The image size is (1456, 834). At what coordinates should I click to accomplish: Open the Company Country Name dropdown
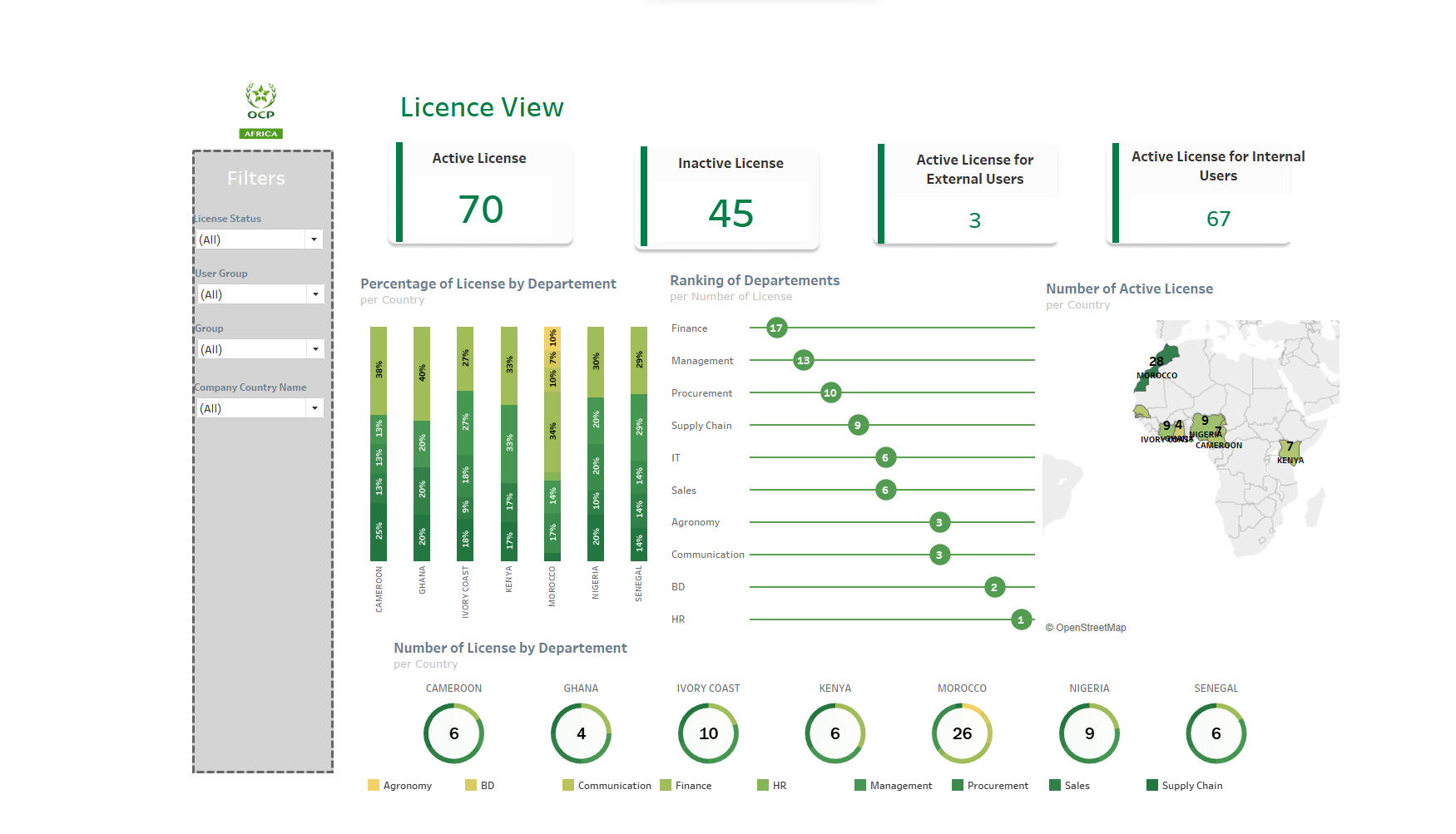(260, 408)
